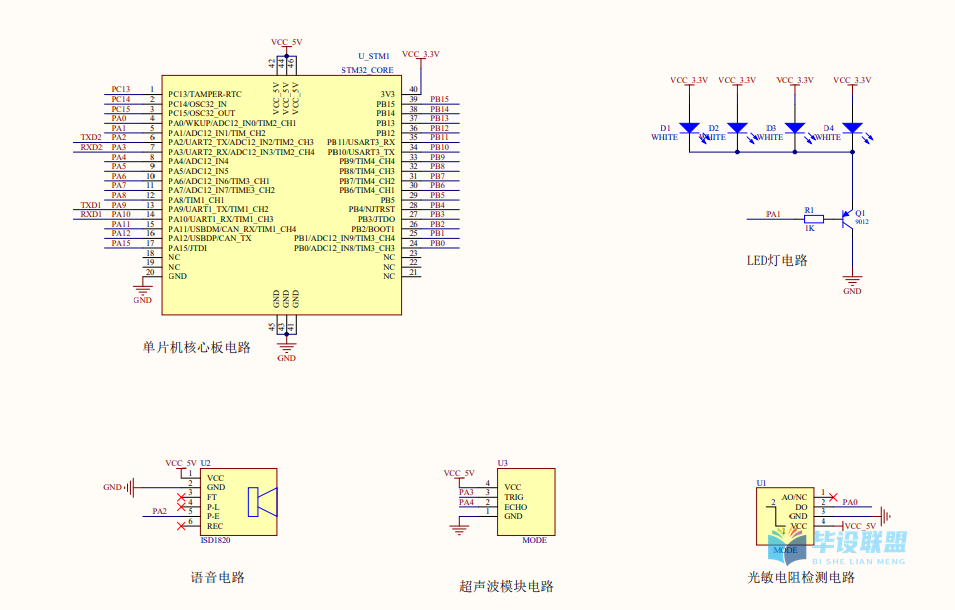Select the VCC_5V power port on ultrasonic U3

(459, 475)
